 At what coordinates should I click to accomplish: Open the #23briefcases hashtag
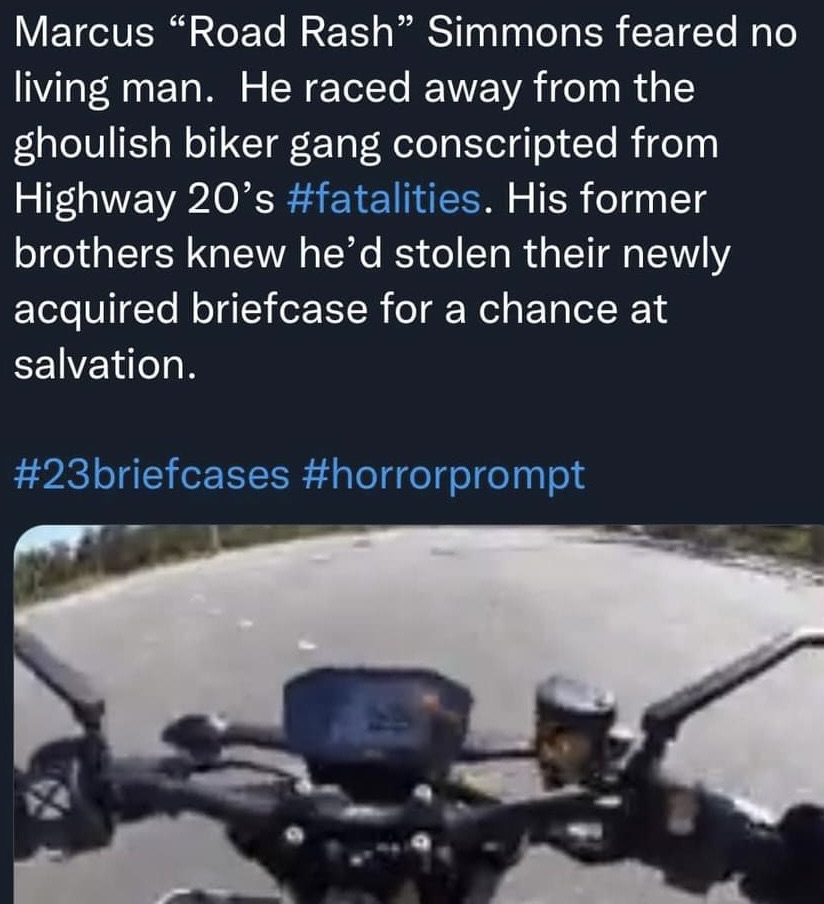(151, 475)
